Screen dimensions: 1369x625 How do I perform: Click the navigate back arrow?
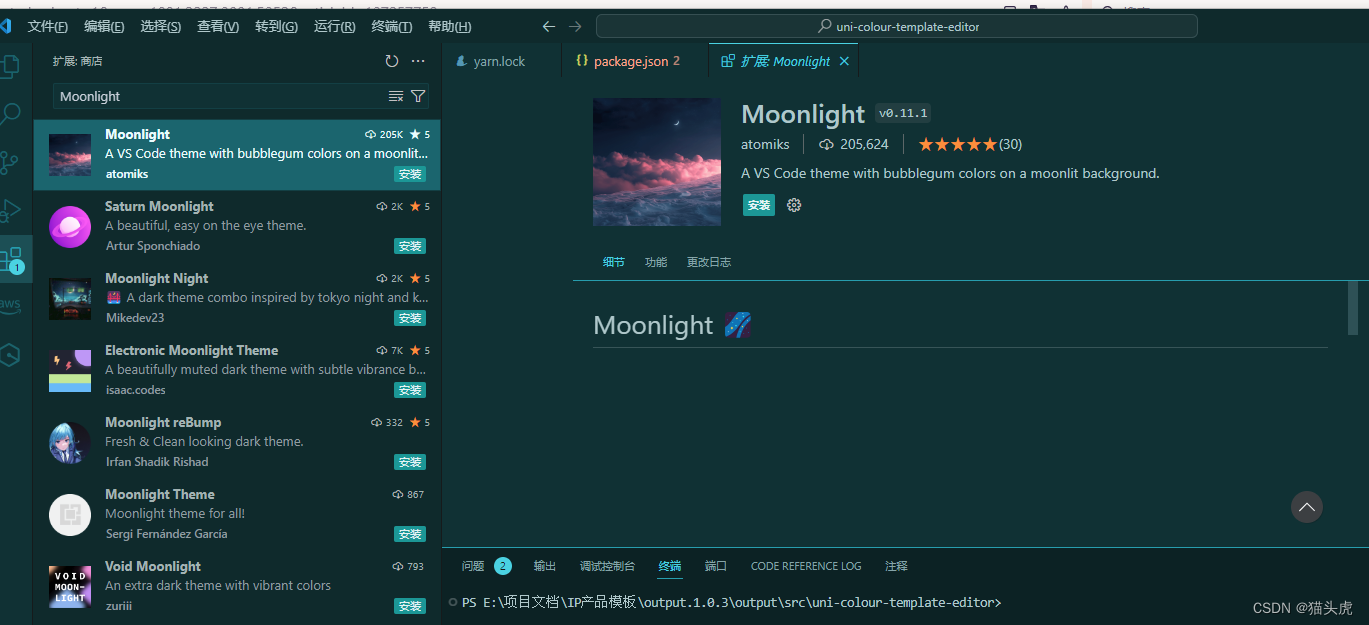pos(548,27)
